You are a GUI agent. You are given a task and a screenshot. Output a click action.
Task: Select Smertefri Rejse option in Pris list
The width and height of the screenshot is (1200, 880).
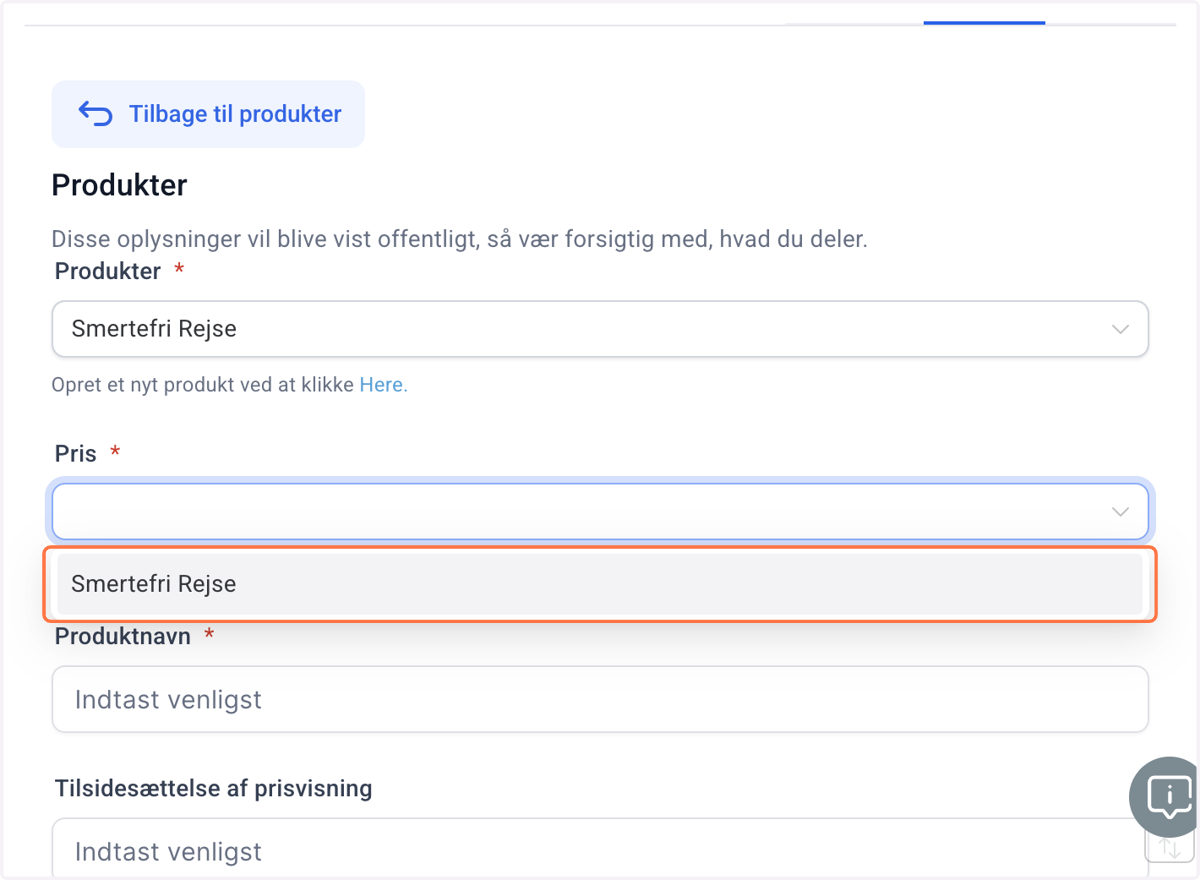(x=600, y=584)
